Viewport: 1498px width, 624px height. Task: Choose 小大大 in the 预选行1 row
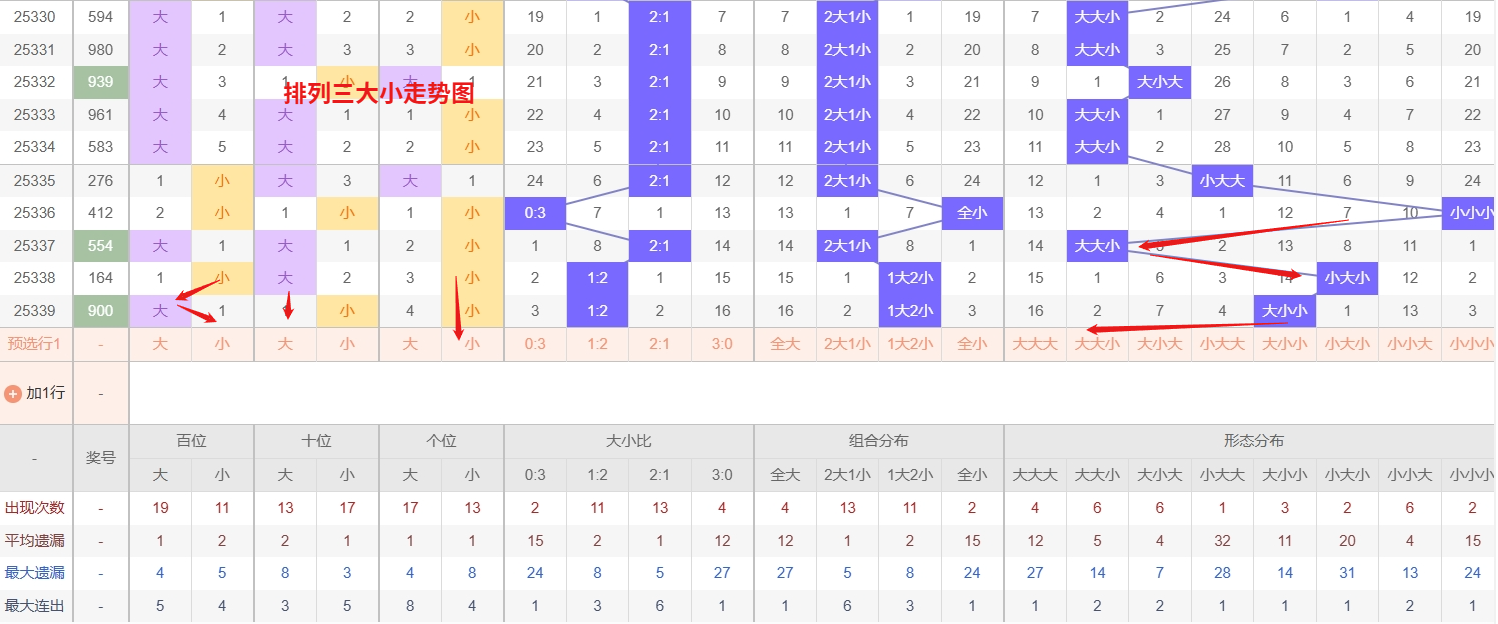click(1222, 344)
